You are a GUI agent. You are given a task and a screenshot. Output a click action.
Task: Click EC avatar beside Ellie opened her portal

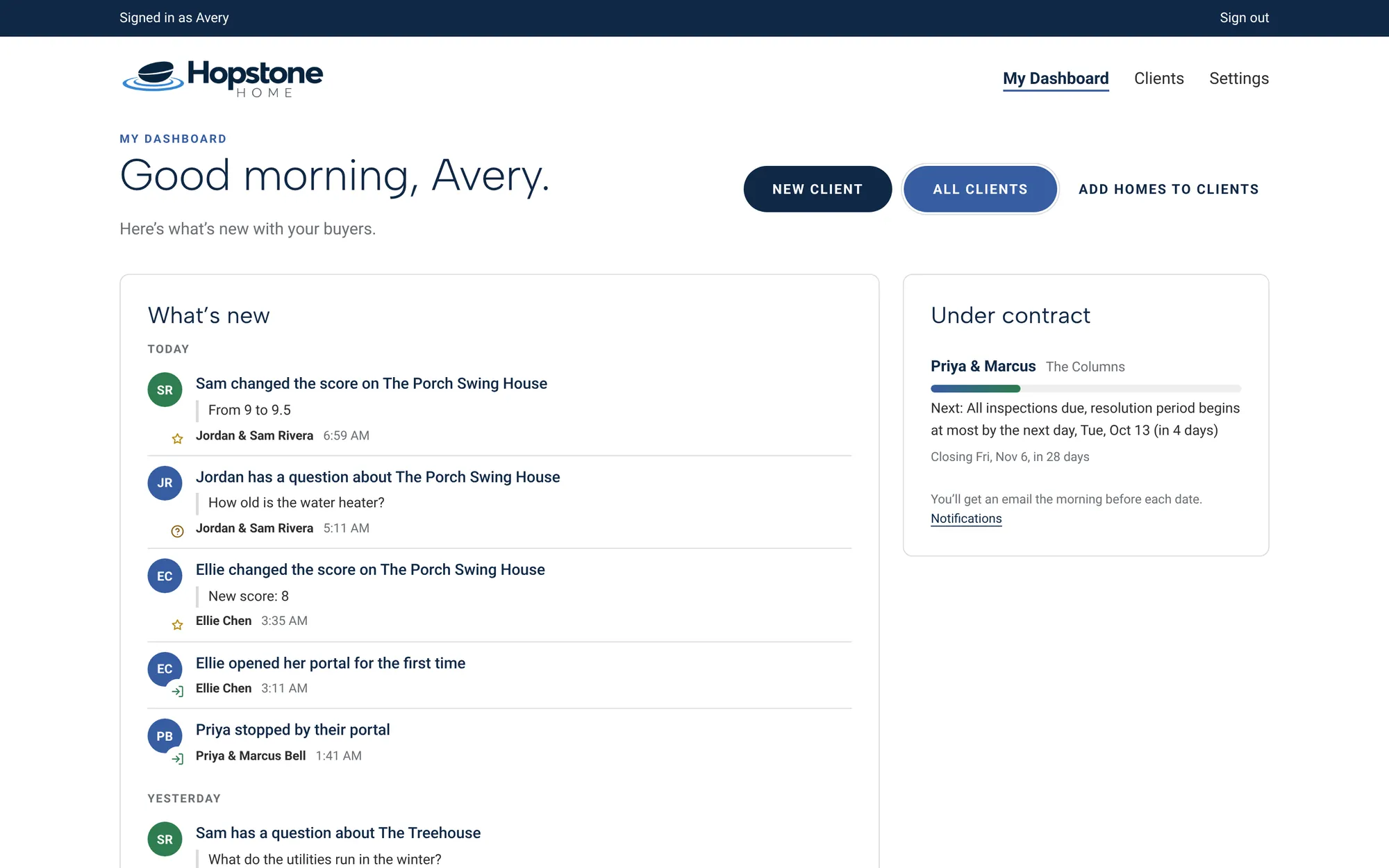(x=165, y=669)
